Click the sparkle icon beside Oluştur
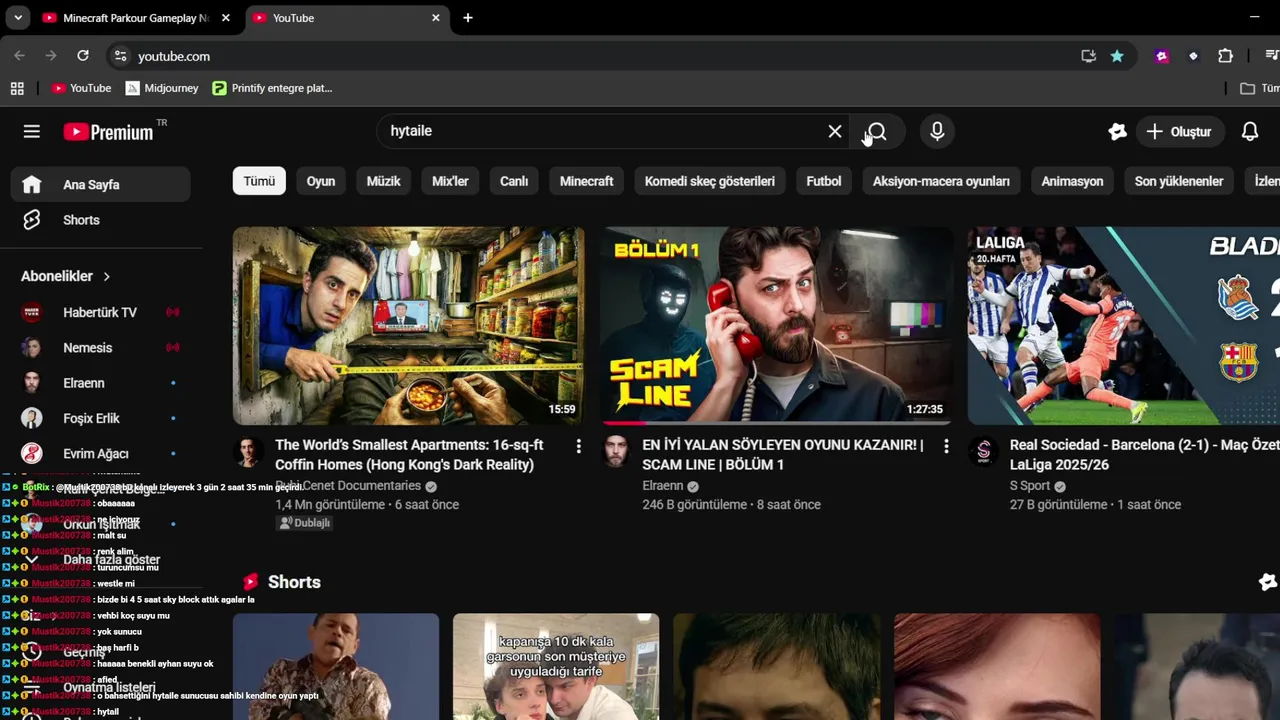 pyautogui.click(x=1118, y=131)
